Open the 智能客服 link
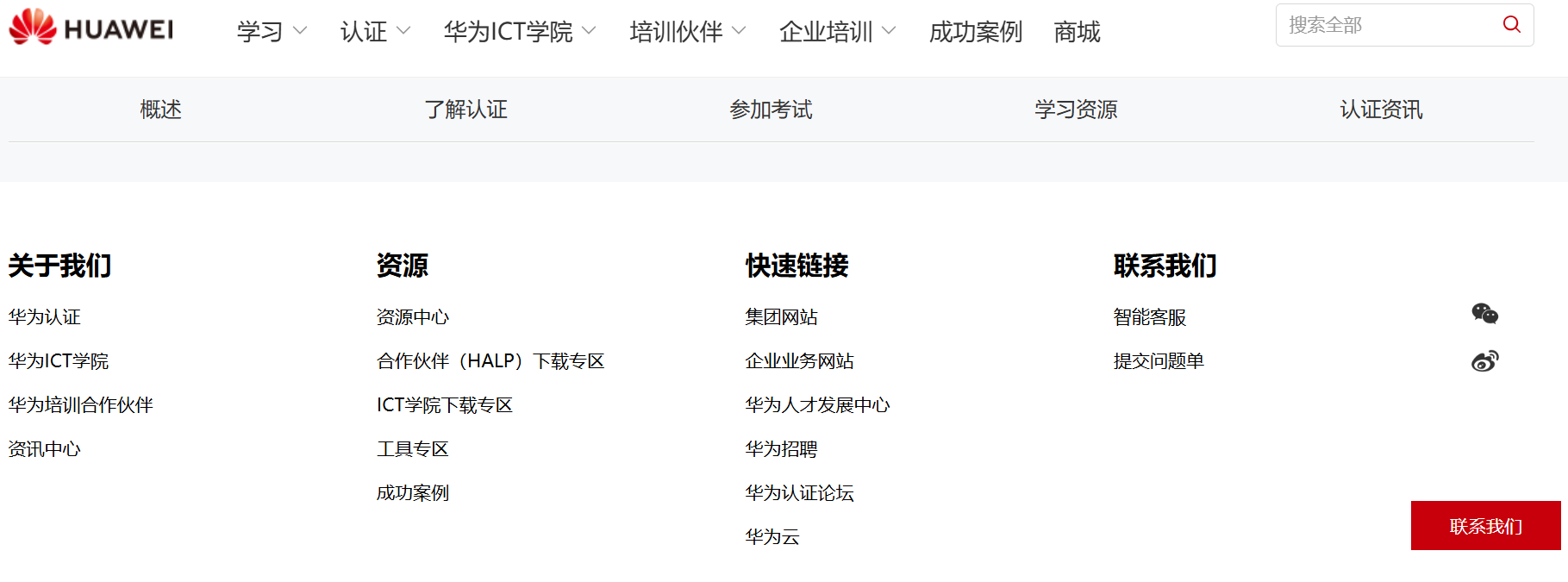1568x582 pixels. [x=1150, y=317]
